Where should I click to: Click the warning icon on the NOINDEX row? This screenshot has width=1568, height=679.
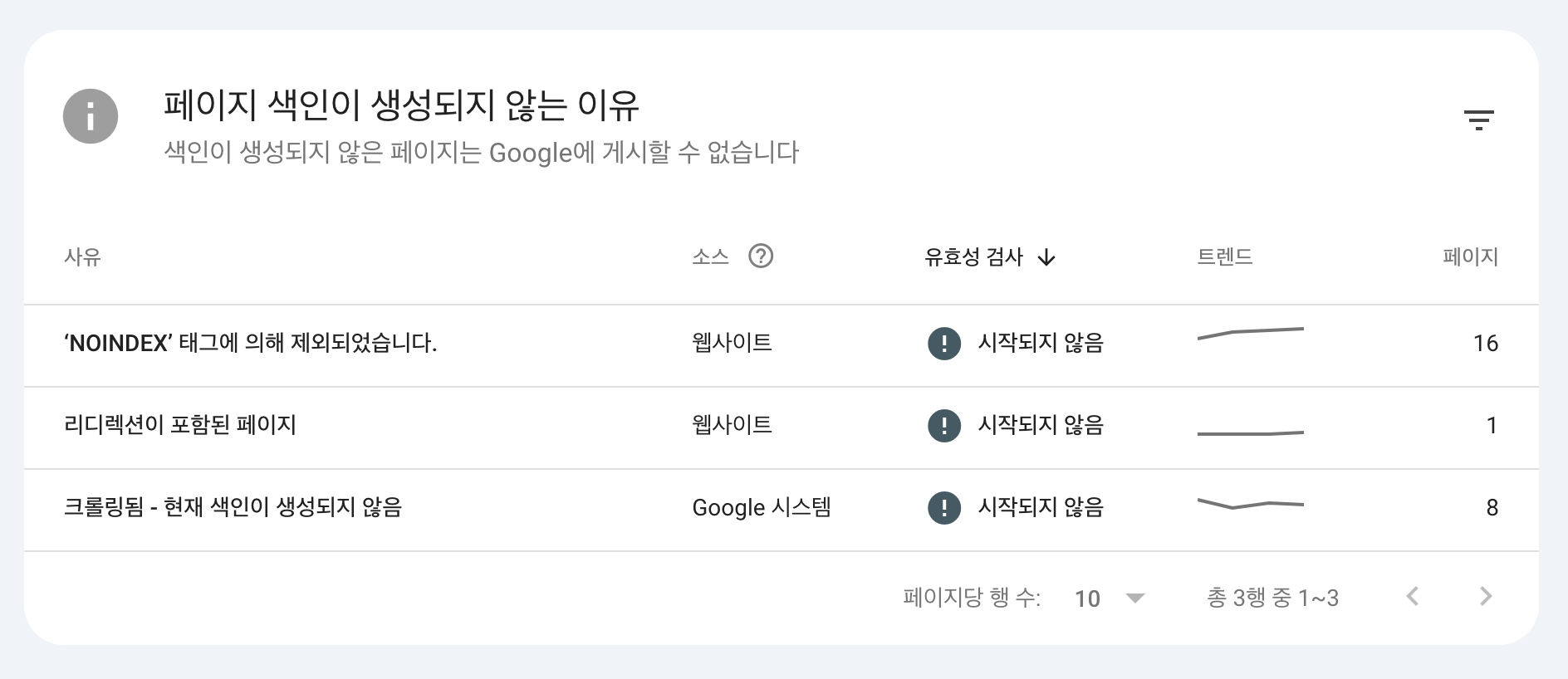(943, 343)
